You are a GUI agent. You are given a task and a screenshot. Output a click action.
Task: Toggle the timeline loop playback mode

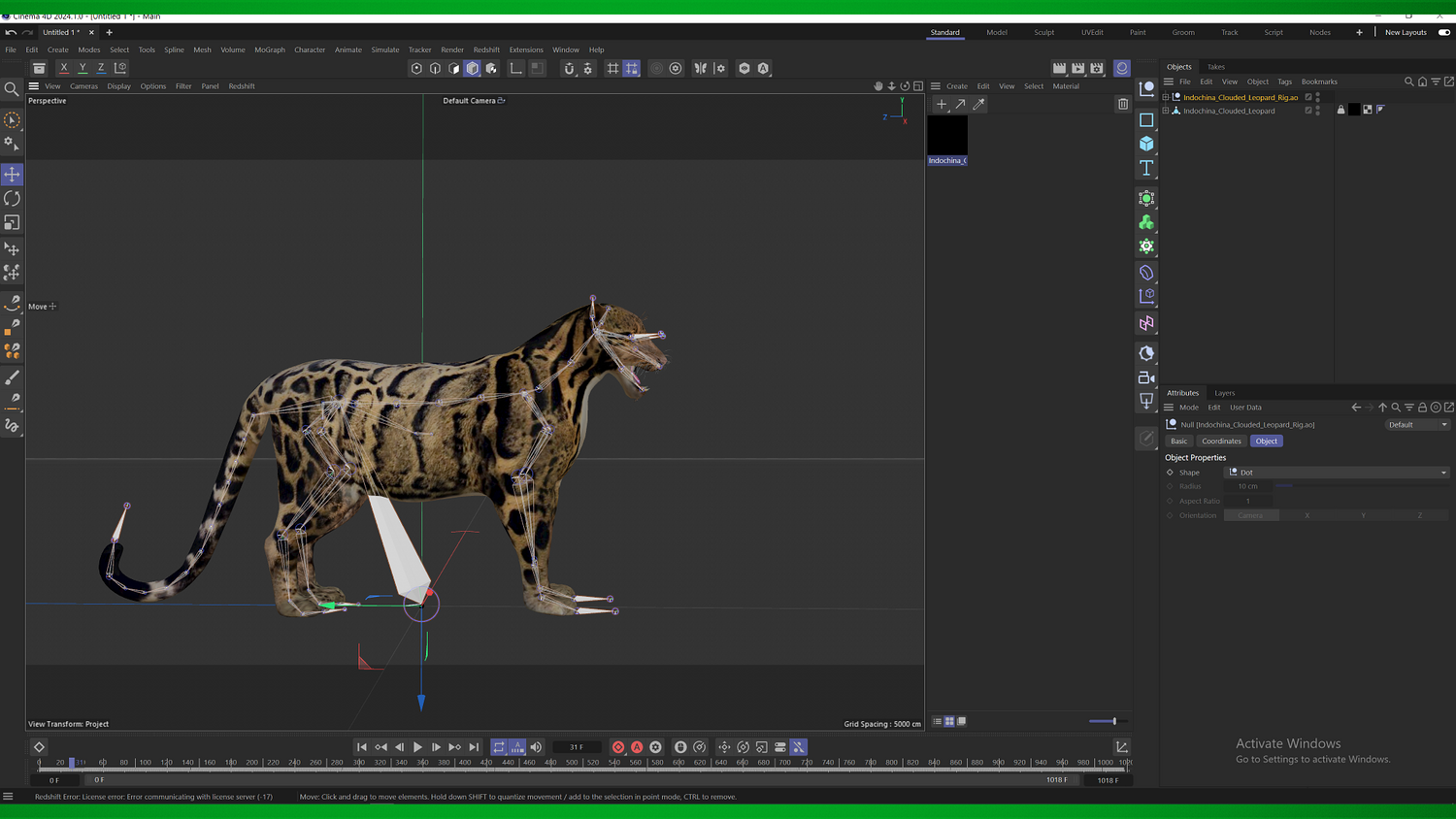499,747
